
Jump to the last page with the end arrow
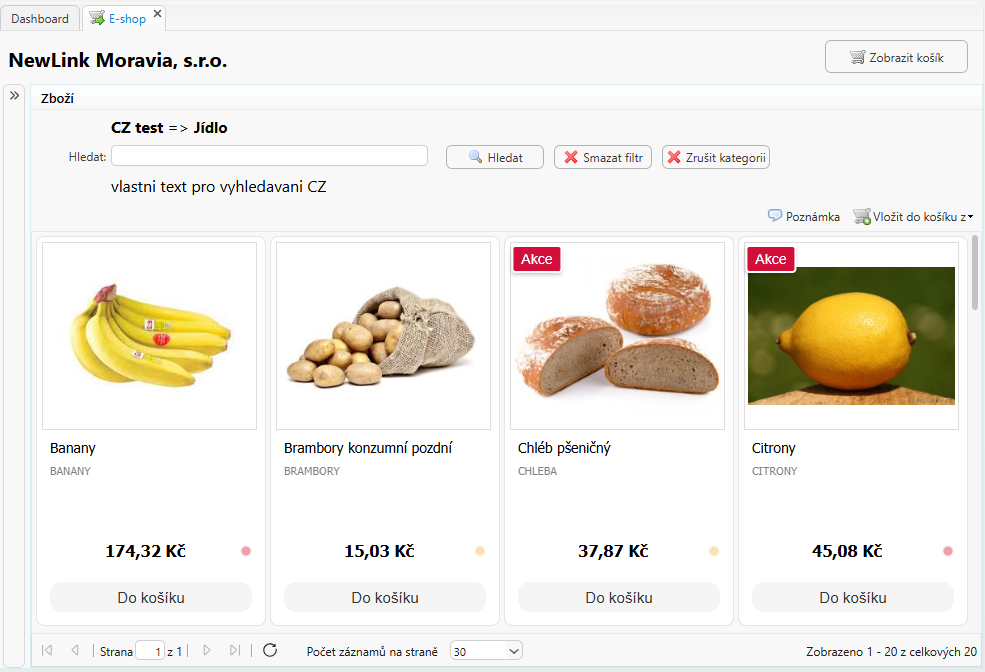pos(236,650)
